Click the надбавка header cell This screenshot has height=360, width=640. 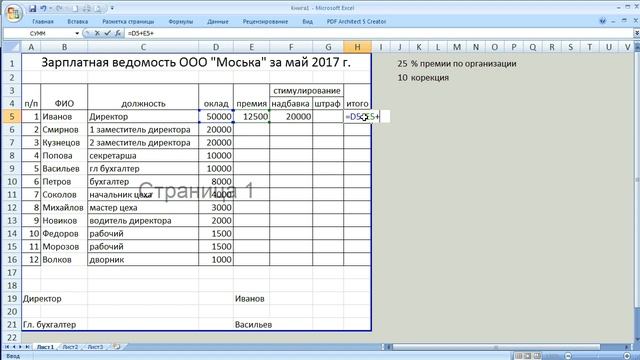tap(291, 104)
